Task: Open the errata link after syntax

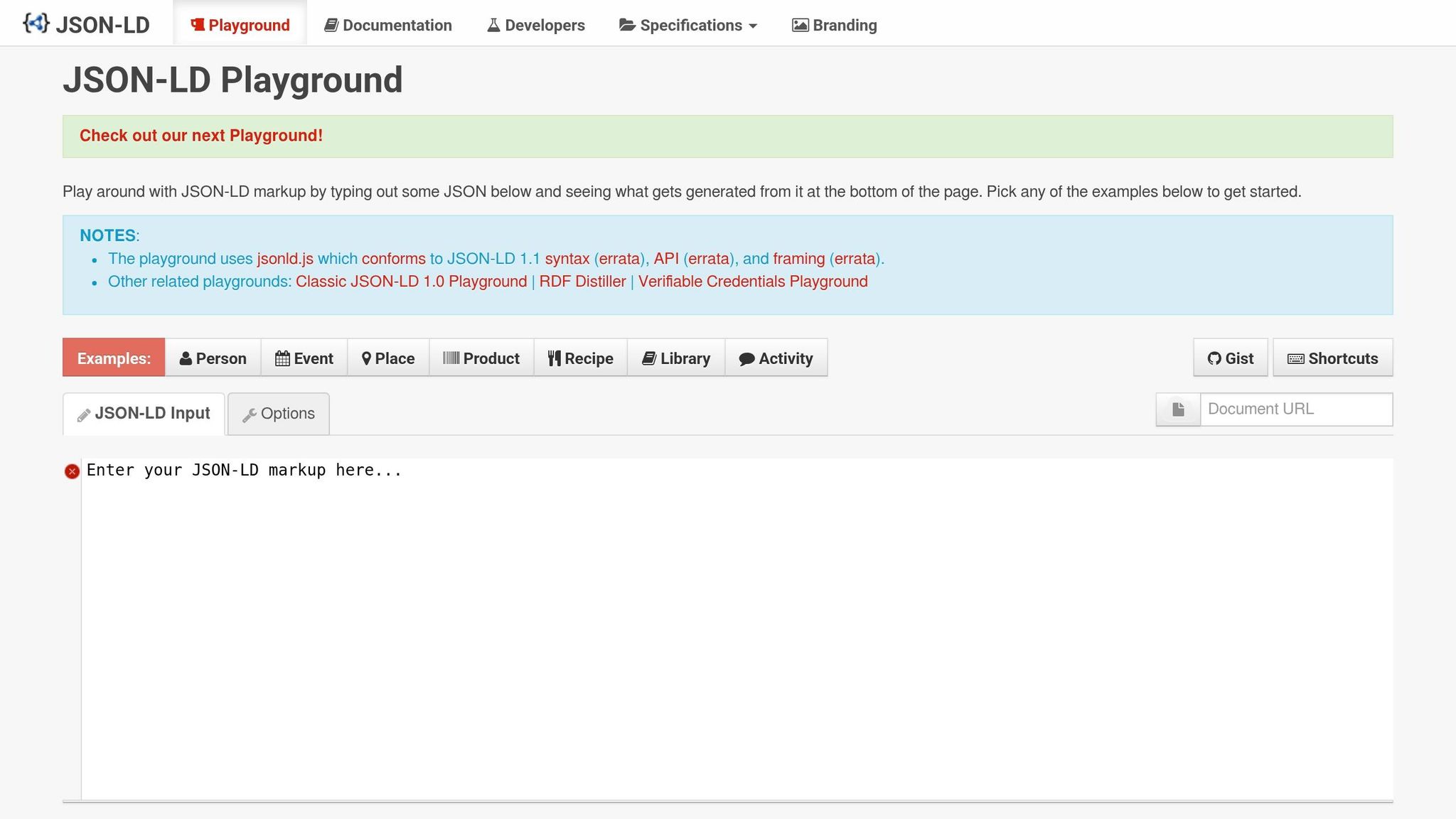Action: click(619, 259)
